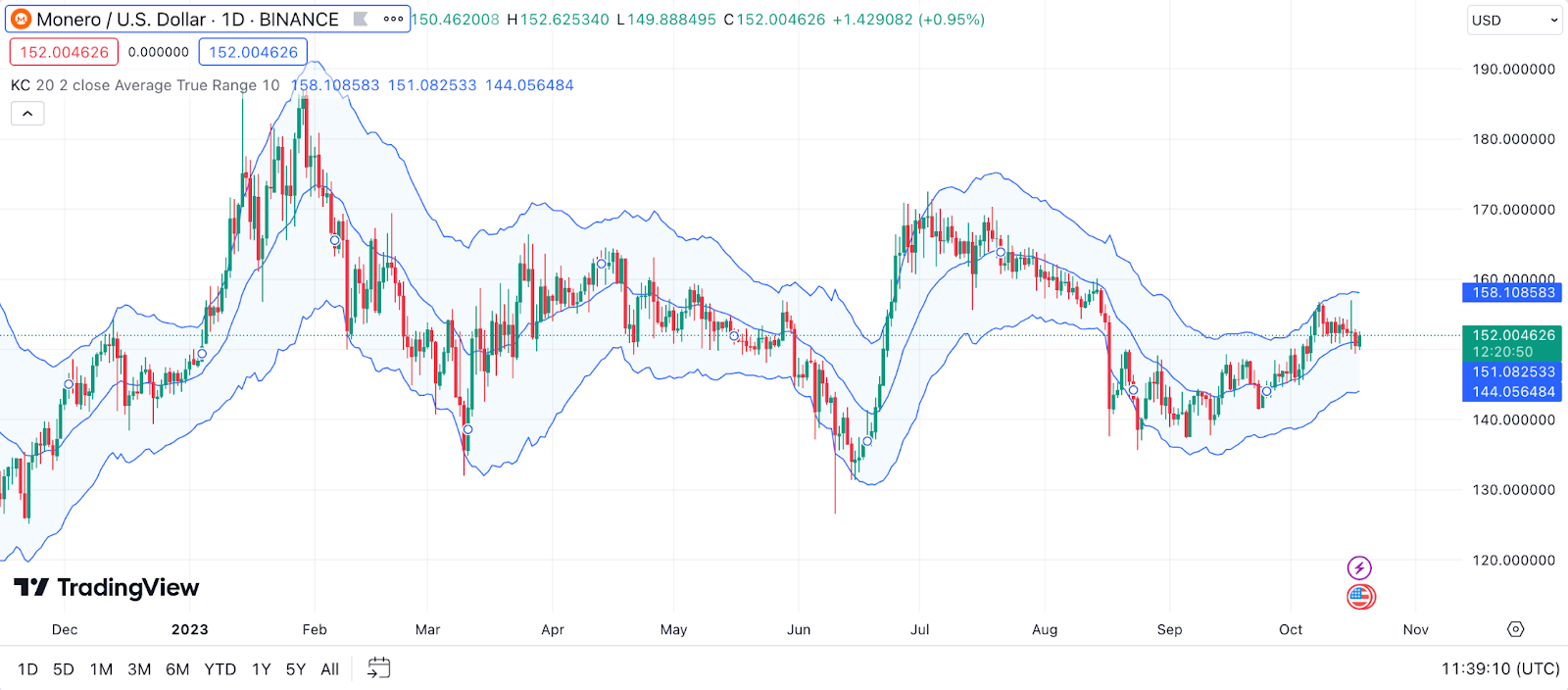1568x690 pixels.
Task: Click the 120.000000 price axis label
Action: click(x=1514, y=560)
